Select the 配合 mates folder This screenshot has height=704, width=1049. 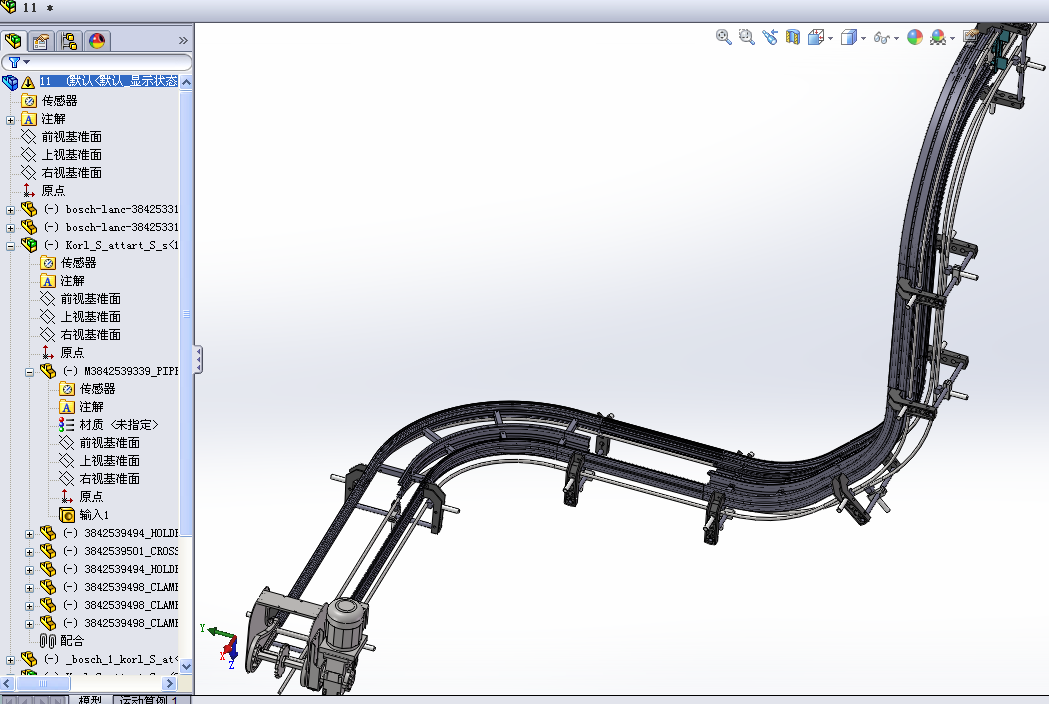72,641
